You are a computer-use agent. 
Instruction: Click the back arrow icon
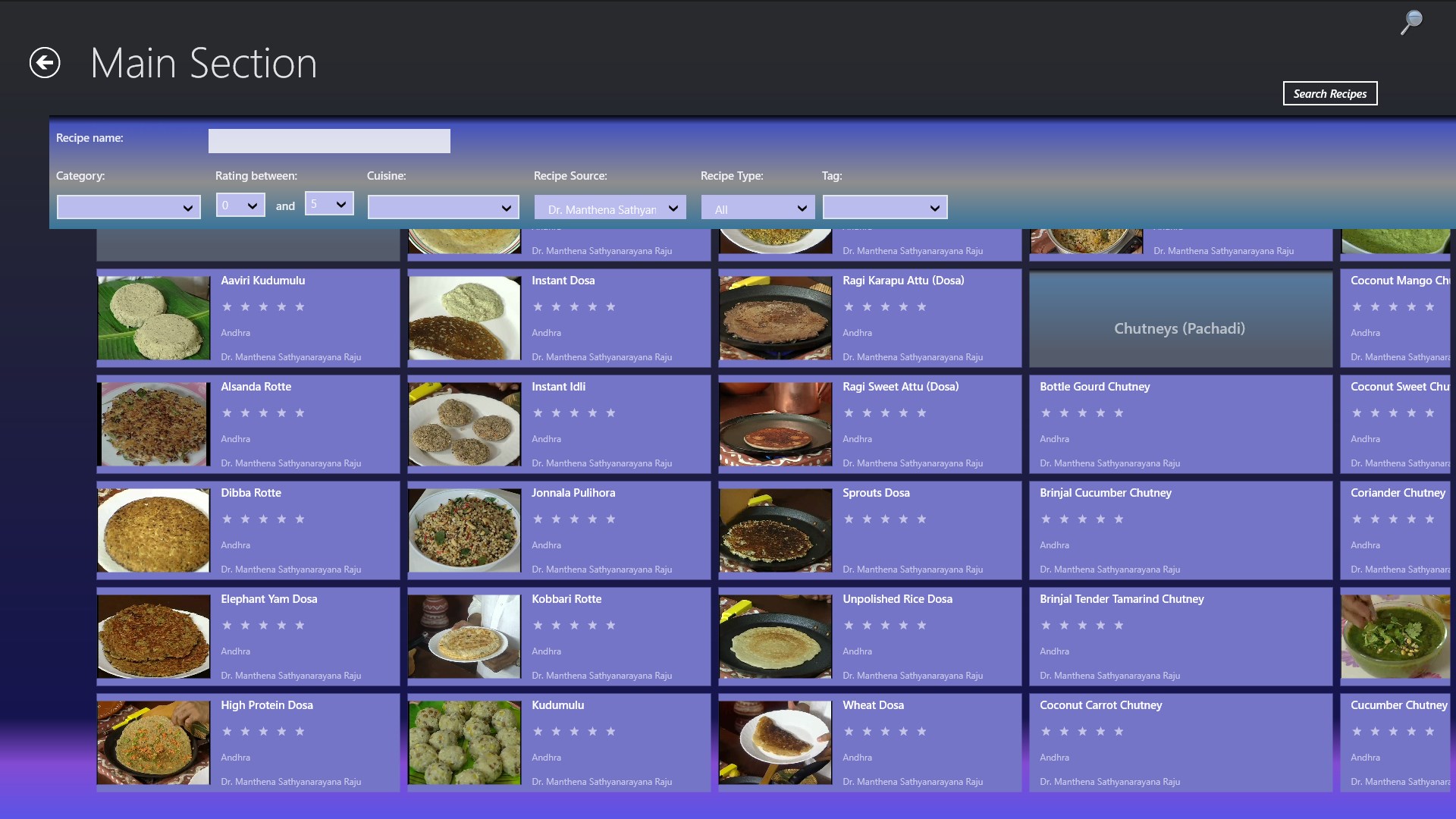(45, 63)
